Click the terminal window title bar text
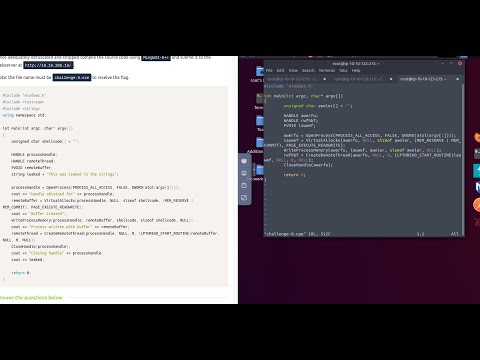 point(356,63)
